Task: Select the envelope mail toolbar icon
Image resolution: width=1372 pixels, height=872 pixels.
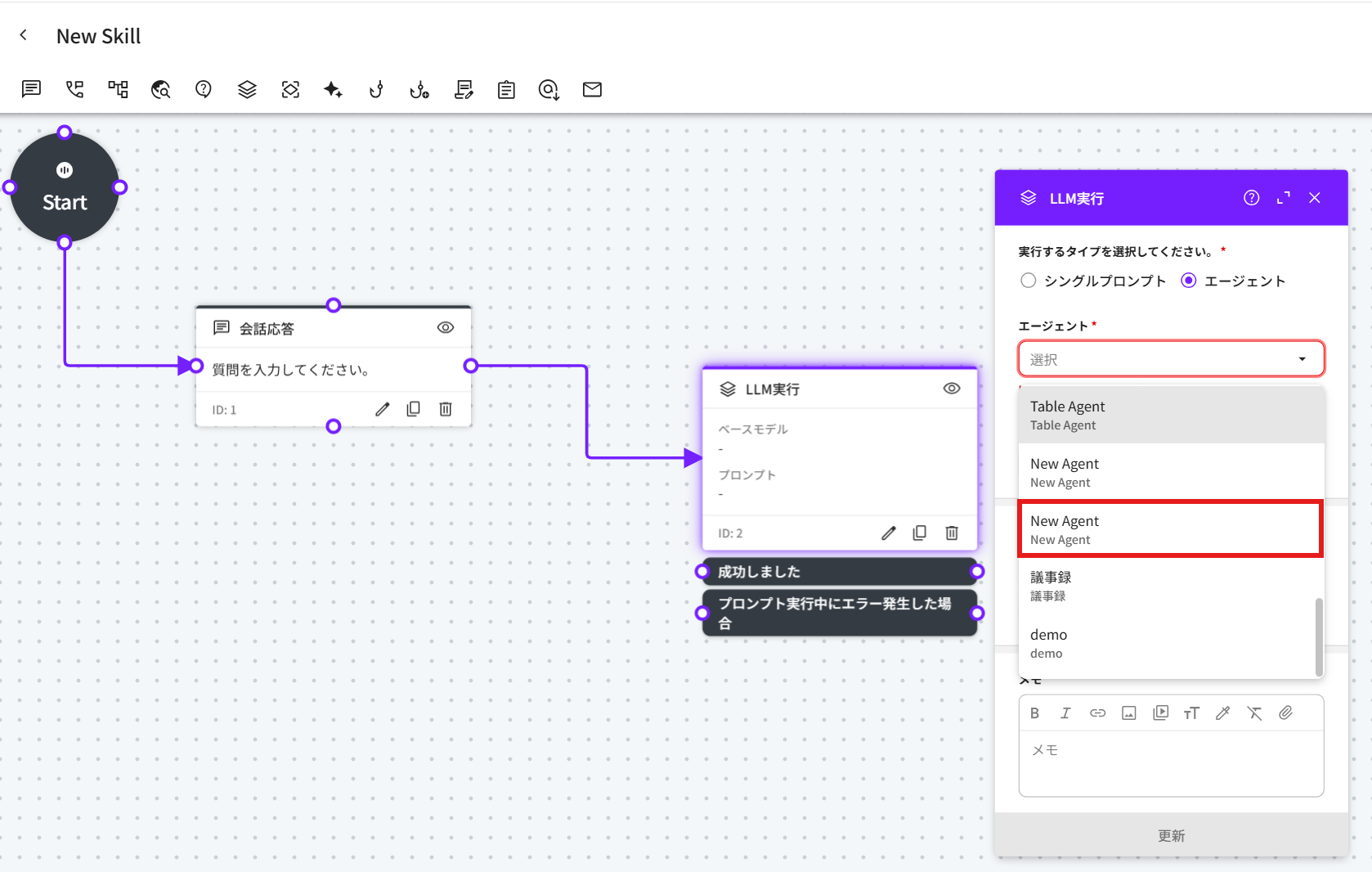Action: point(592,89)
